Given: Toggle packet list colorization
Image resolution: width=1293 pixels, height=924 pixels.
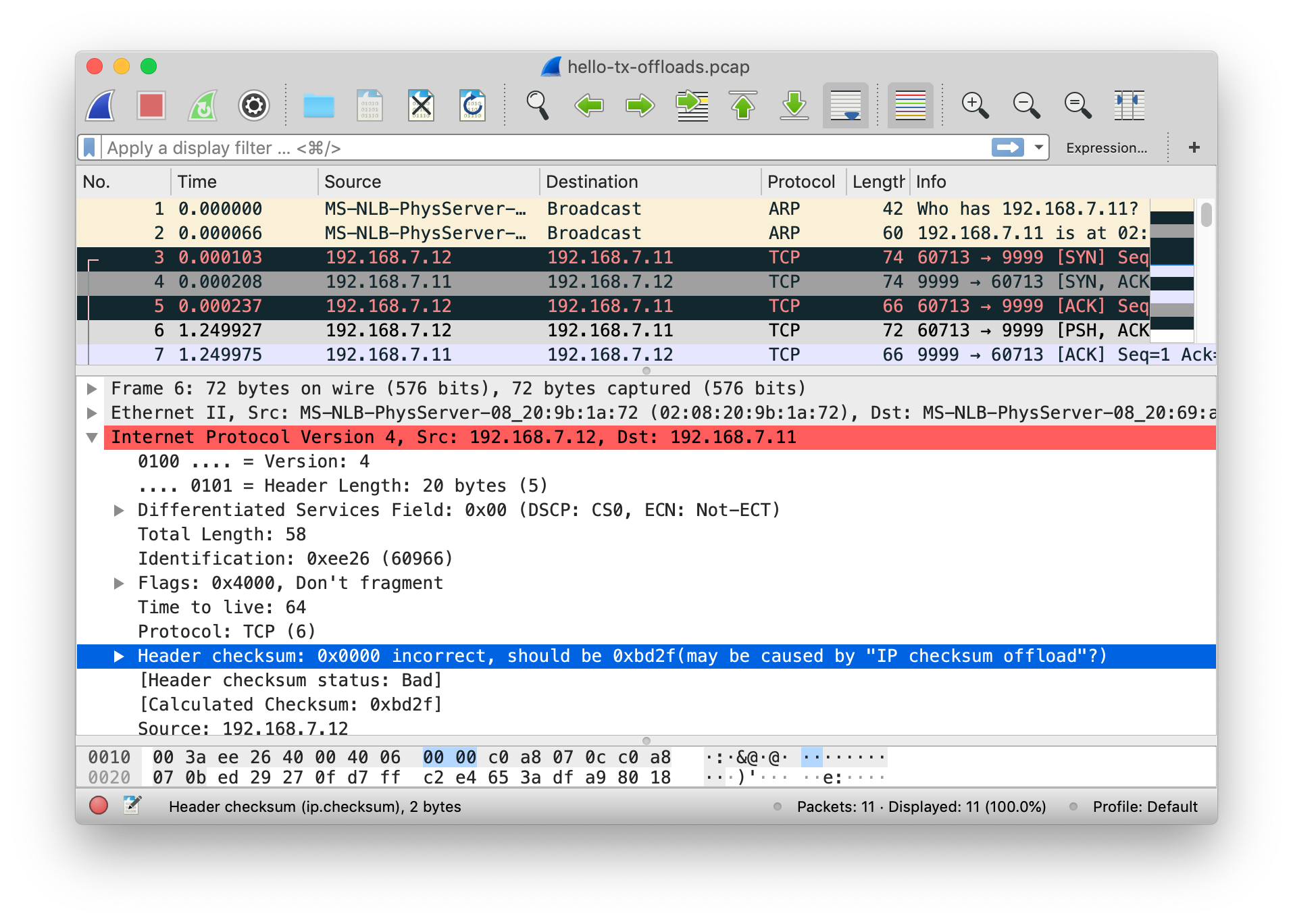Looking at the screenshot, I should [910, 105].
